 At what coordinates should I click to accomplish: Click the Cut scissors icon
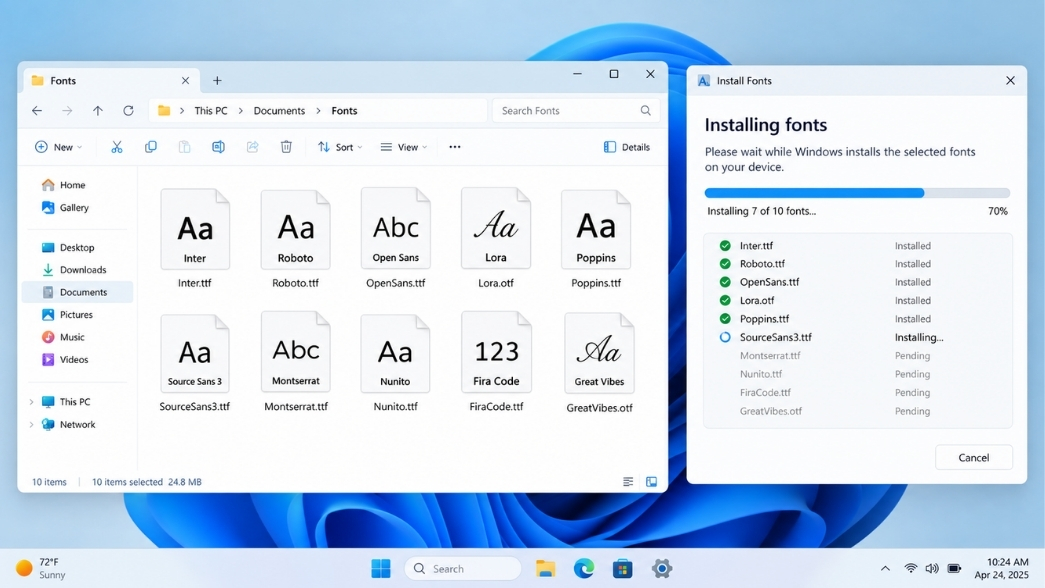[x=117, y=147]
